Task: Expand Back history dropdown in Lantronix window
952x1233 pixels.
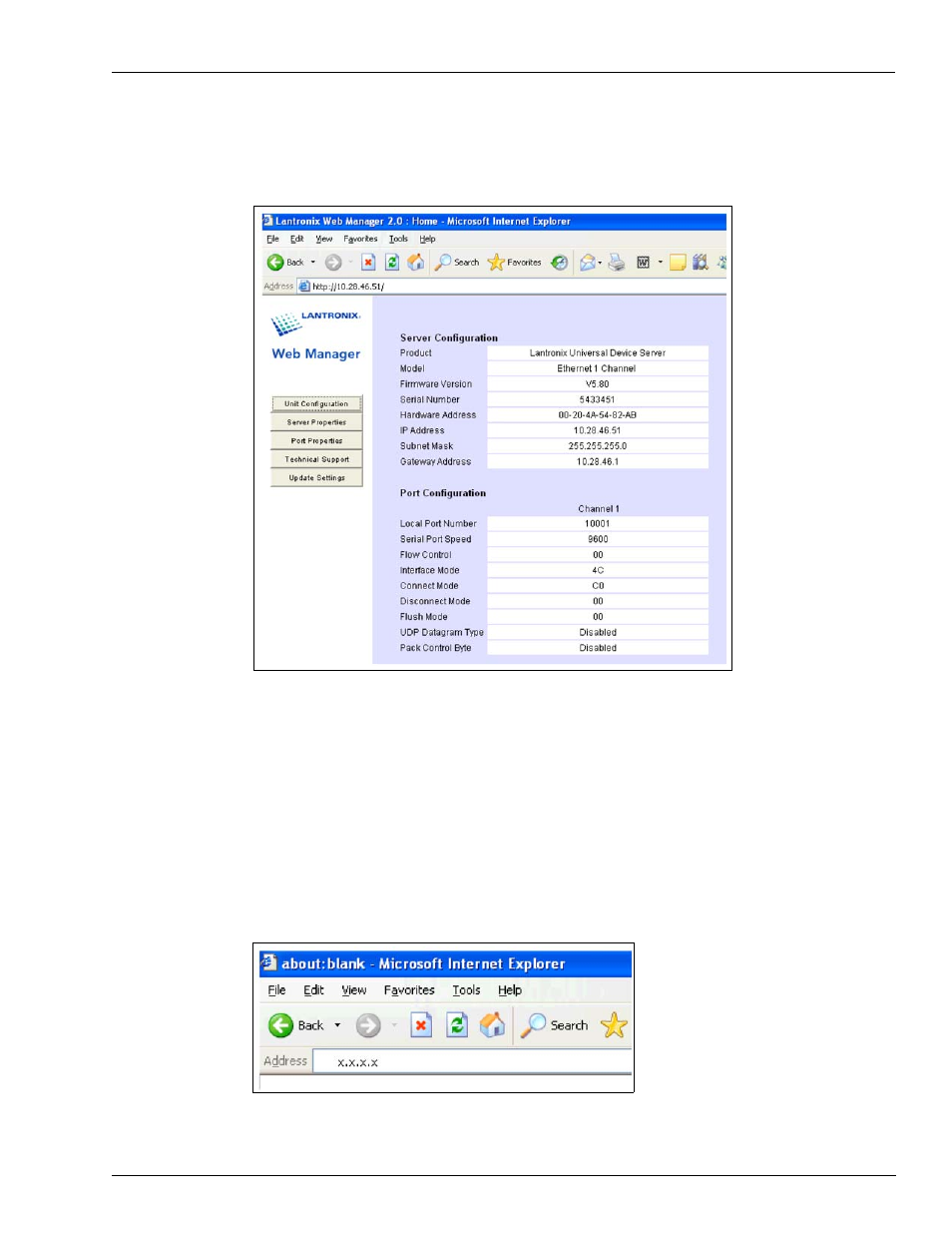Action: [x=313, y=263]
